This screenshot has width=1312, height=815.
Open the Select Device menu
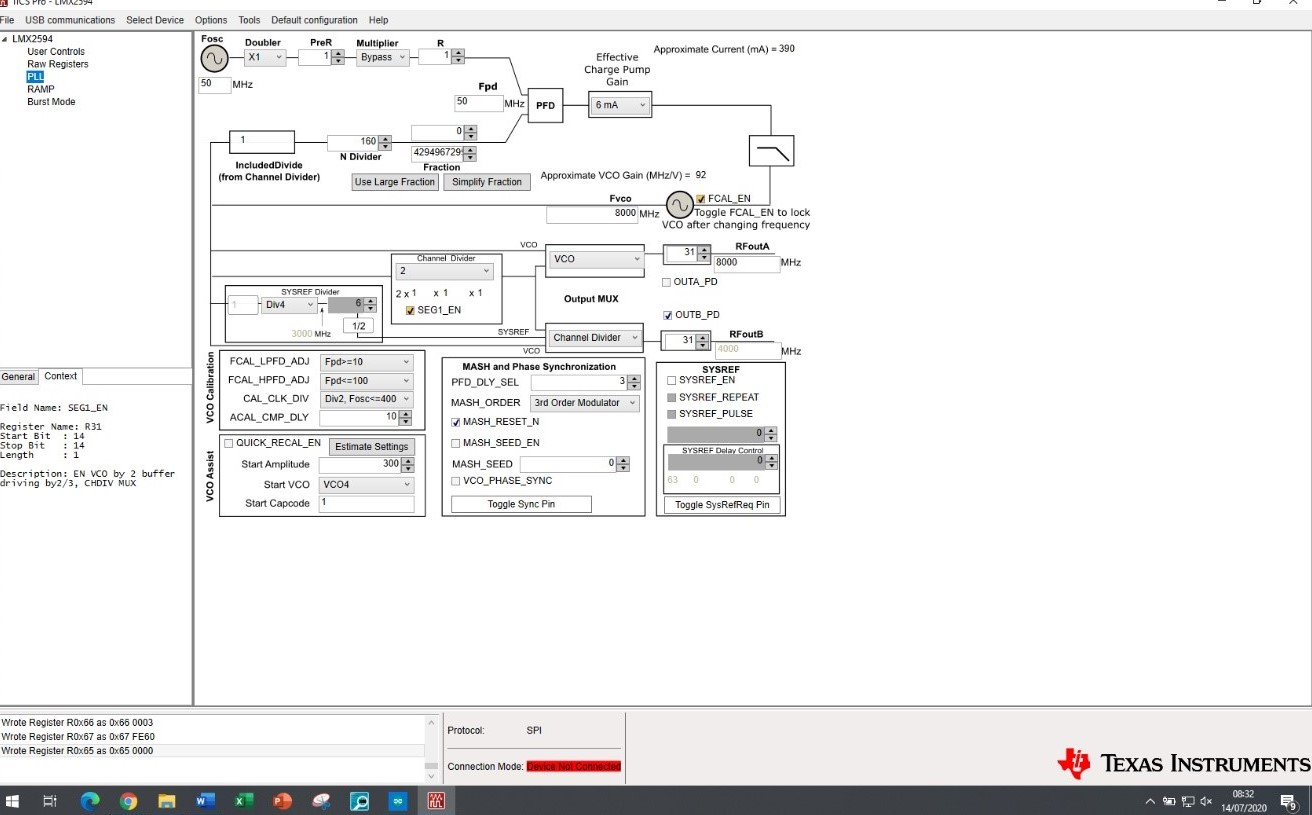point(155,20)
